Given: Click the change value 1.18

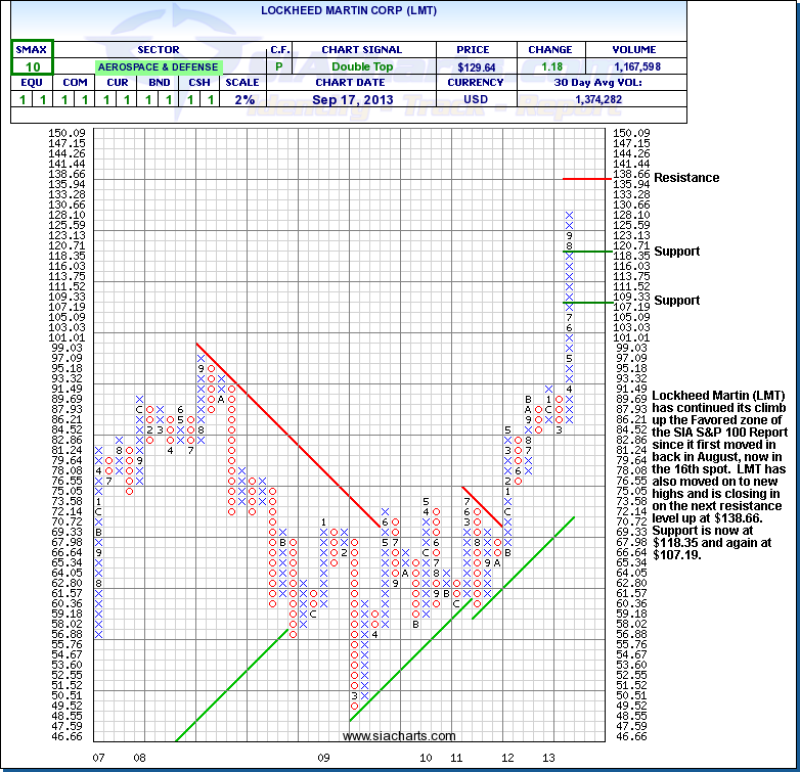Looking at the screenshot, I should point(551,67).
